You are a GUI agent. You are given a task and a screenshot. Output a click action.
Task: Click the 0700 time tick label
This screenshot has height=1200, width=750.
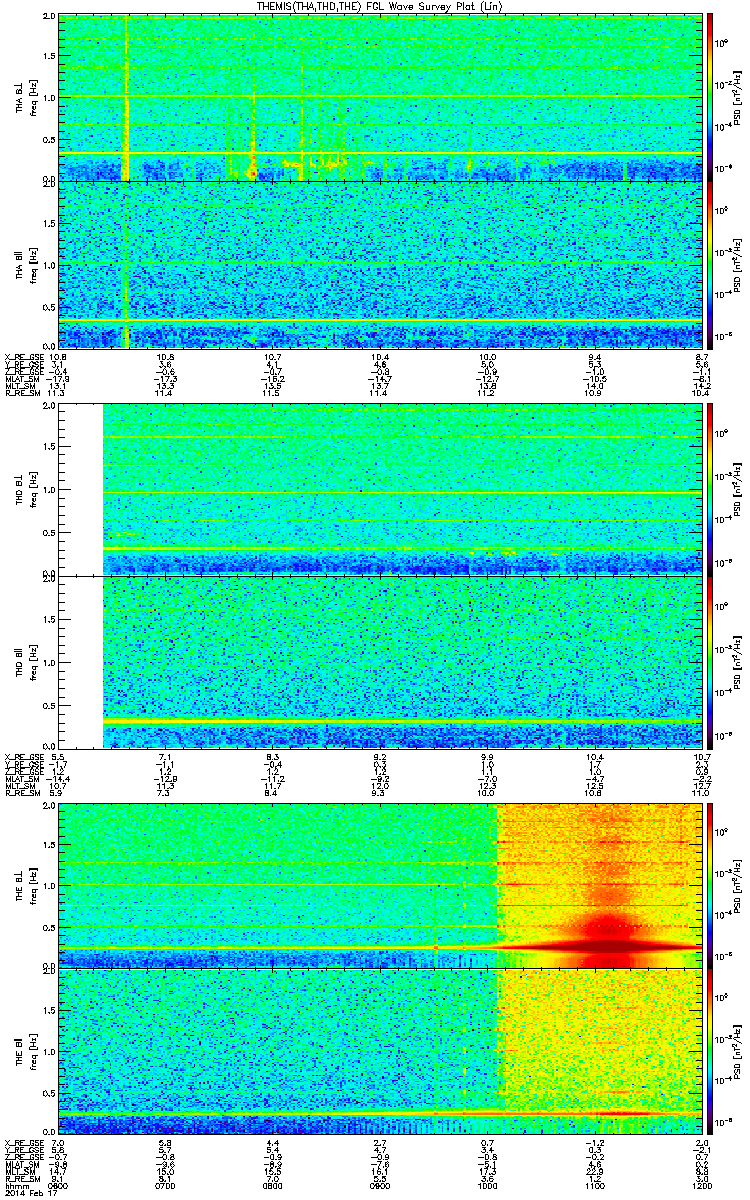tap(165, 1184)
